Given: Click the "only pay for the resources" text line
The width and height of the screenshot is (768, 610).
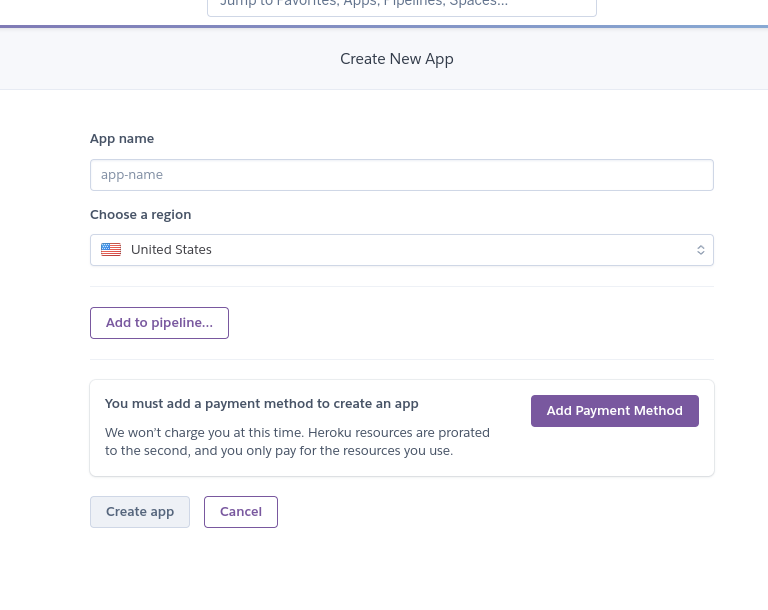Looking at the screenshot, I should [x=279, y=451].
